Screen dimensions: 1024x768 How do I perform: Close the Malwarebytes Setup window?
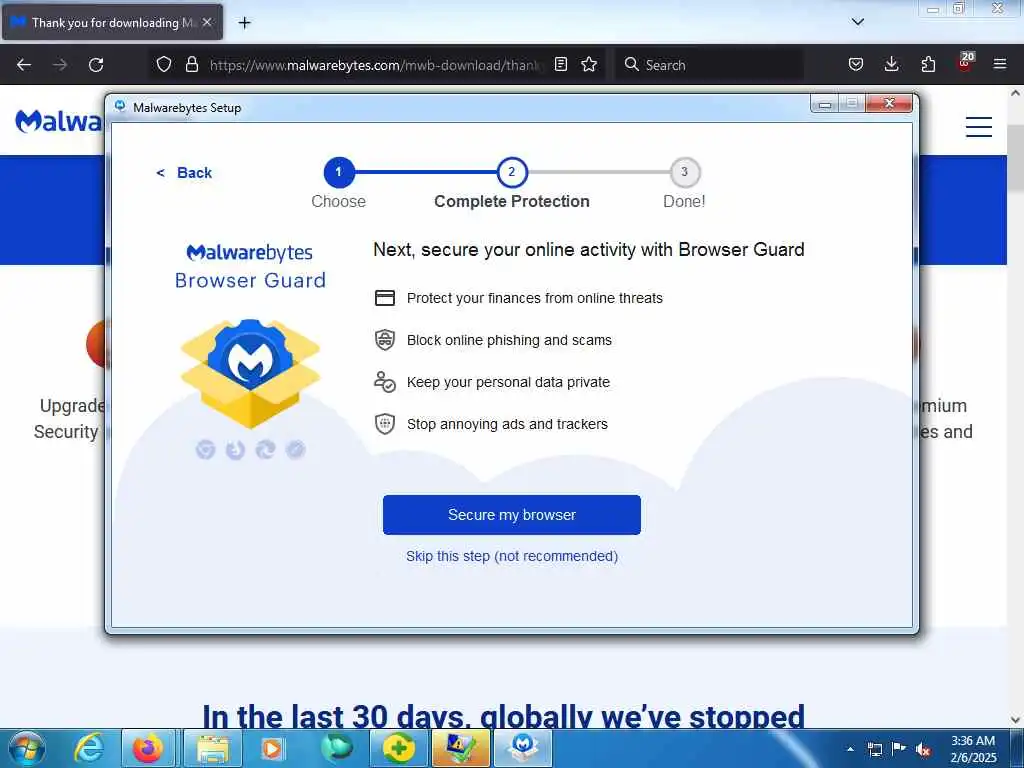click(889, 103)
